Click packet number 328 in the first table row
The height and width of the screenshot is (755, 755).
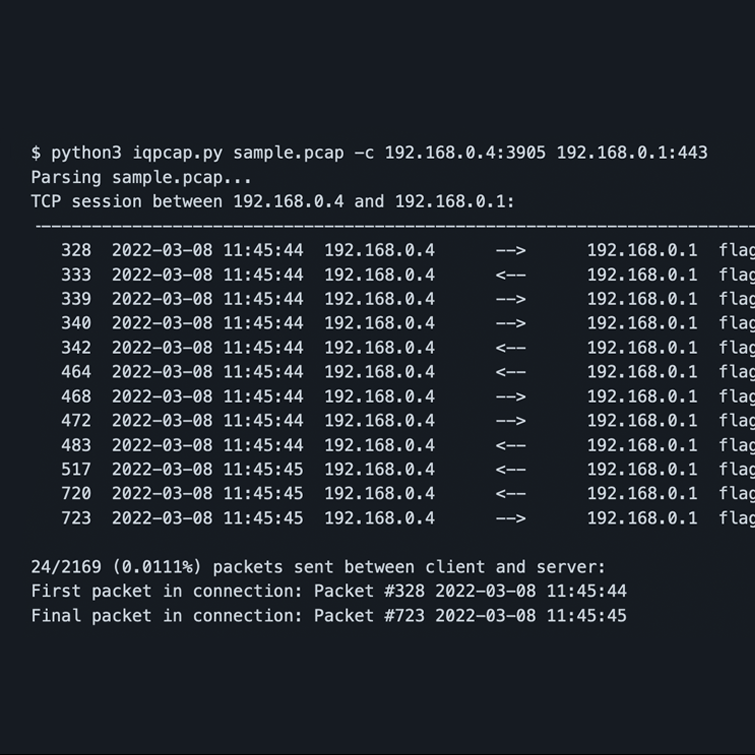[76, 250]
